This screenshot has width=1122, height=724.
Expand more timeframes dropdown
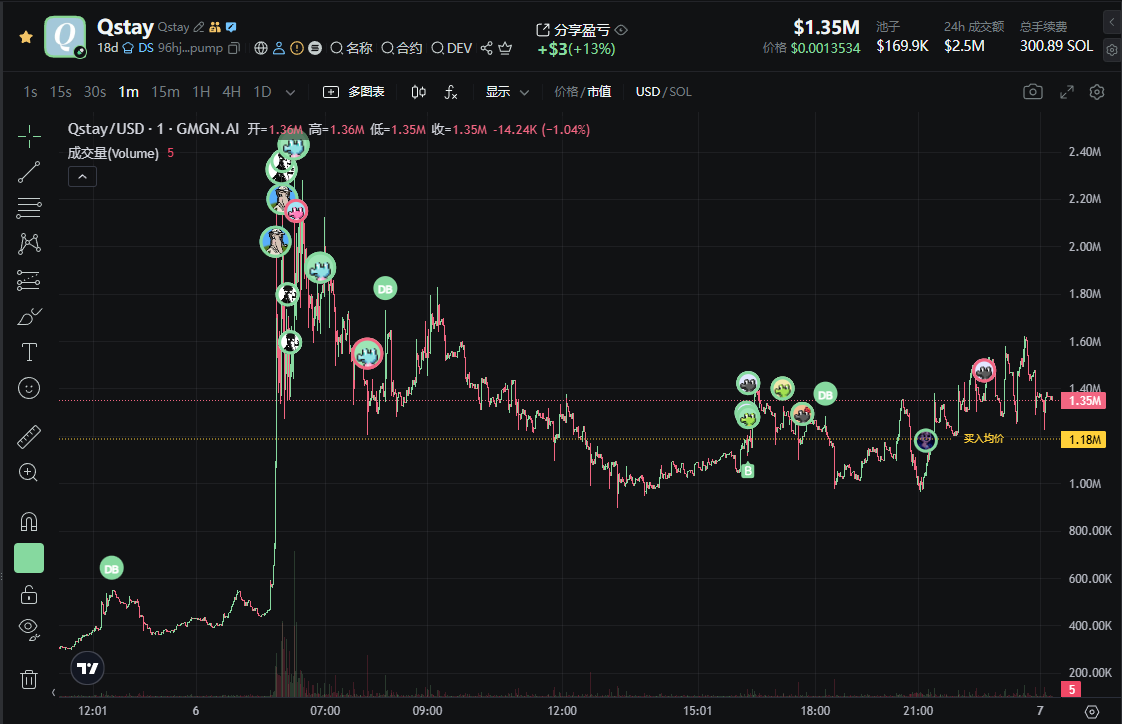(x=291, y=92)
